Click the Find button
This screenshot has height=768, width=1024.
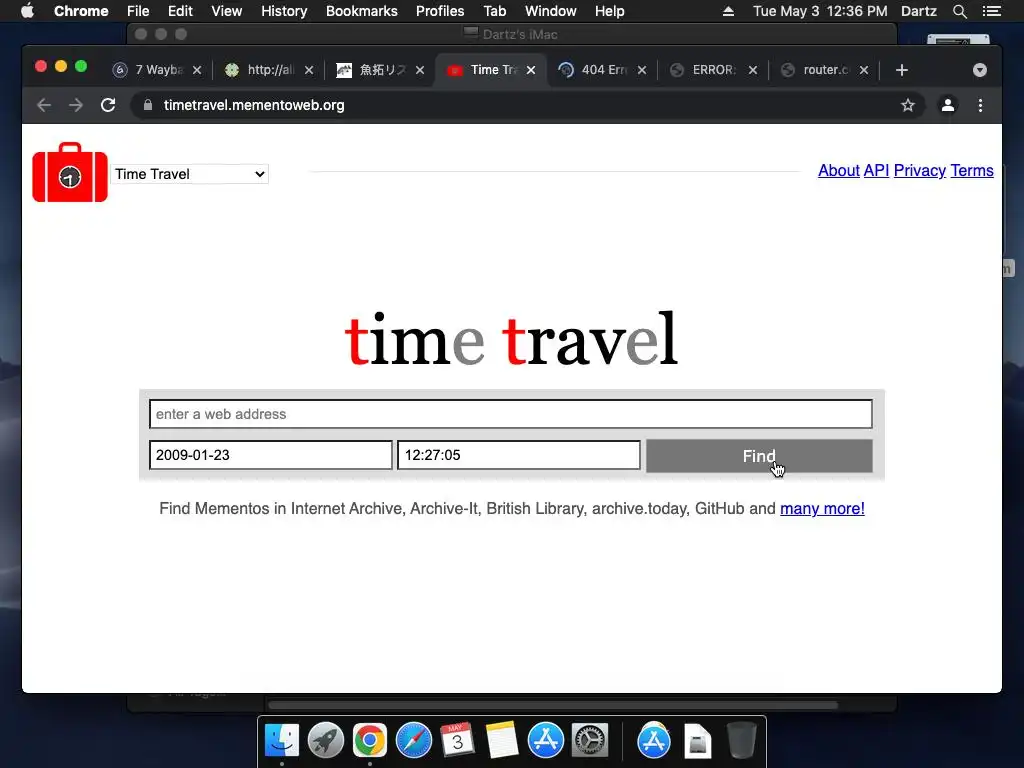tap(759, 456)
